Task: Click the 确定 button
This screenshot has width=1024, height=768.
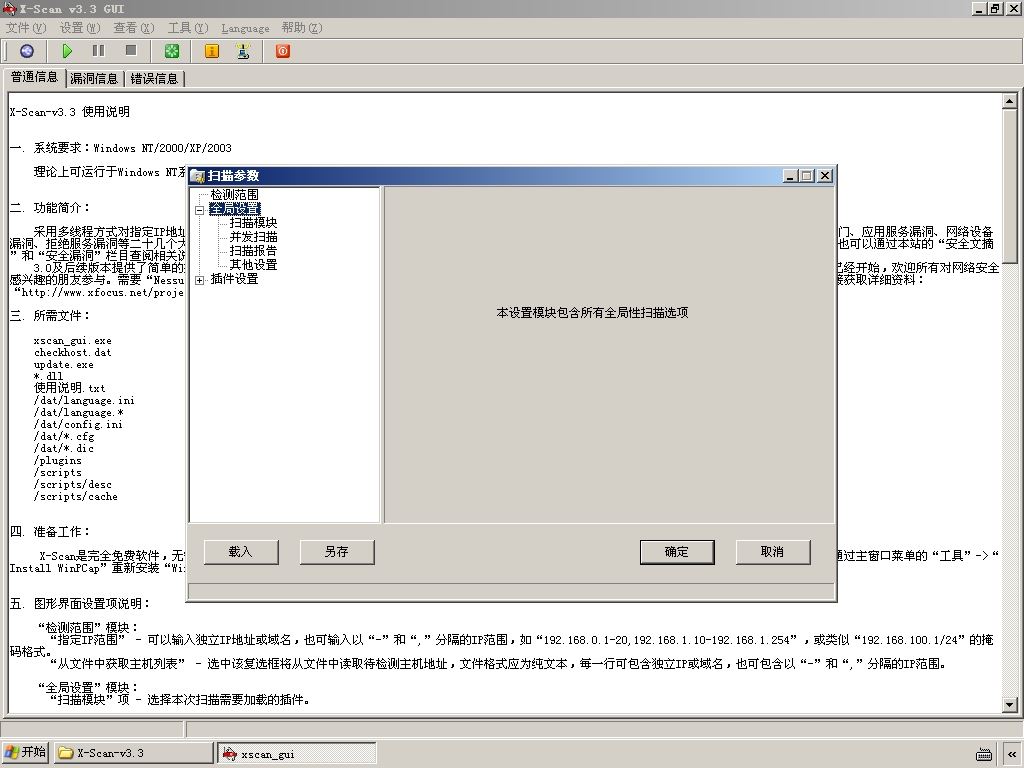Action: click(677, 552)
